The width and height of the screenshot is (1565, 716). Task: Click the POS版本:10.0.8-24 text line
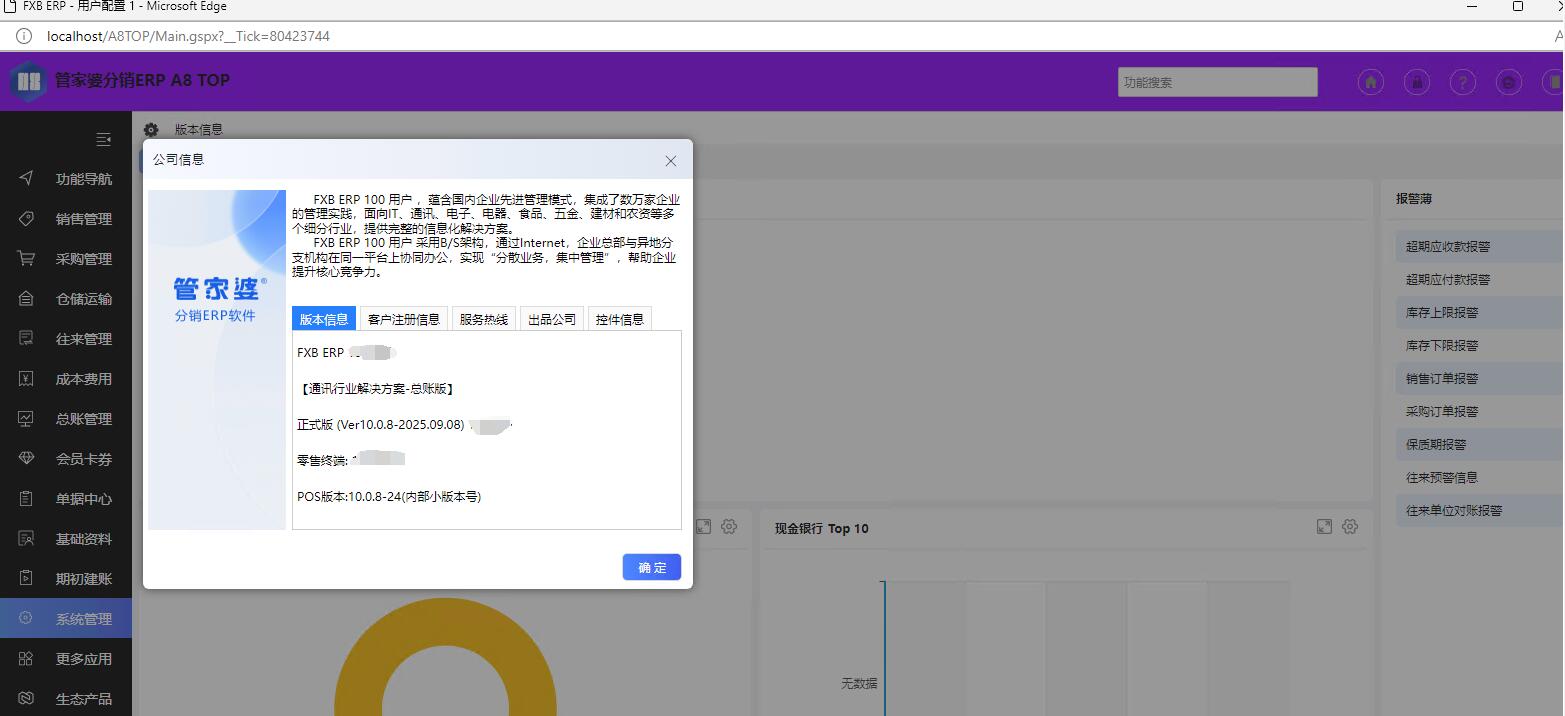coord(389,496)
